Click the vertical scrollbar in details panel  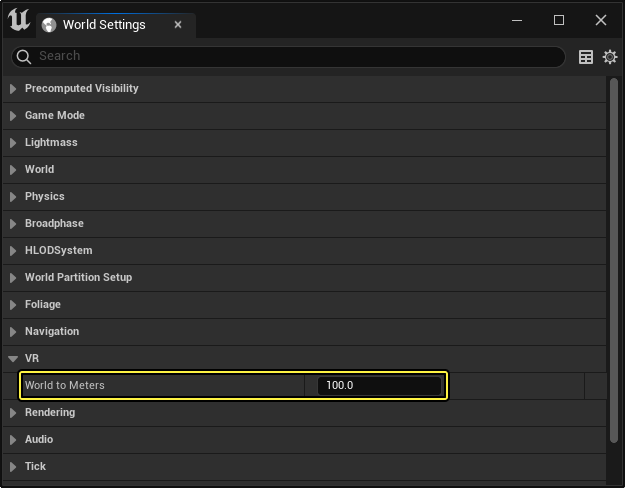614,260
